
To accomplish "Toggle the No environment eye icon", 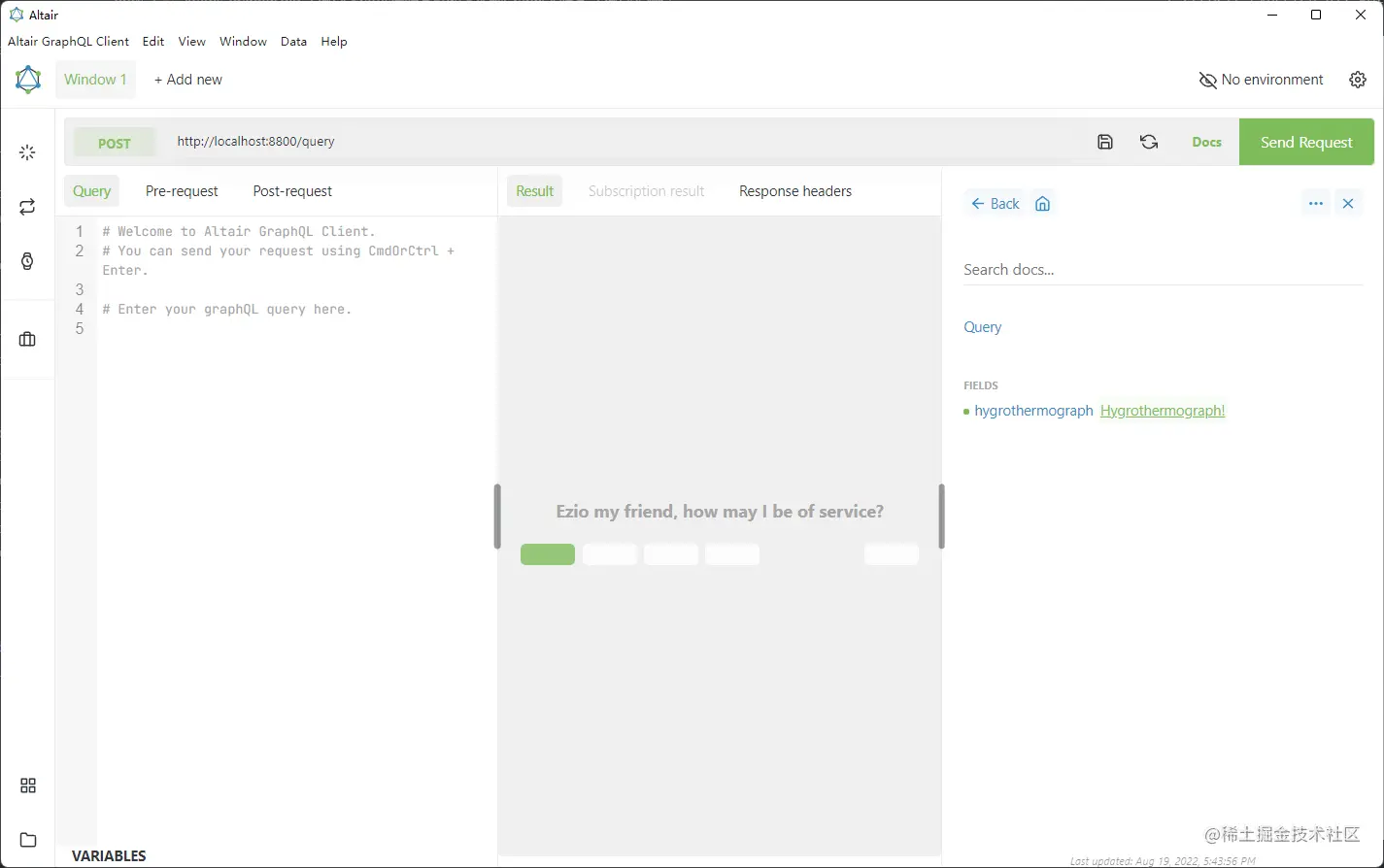I will [1207, 80].
